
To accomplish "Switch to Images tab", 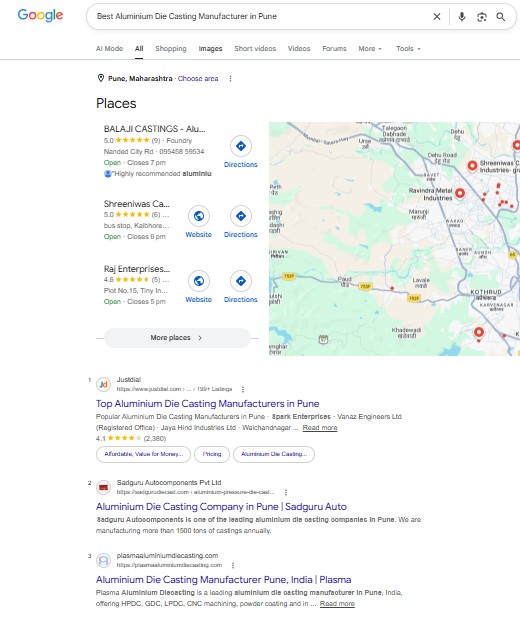I will (210, 48).
